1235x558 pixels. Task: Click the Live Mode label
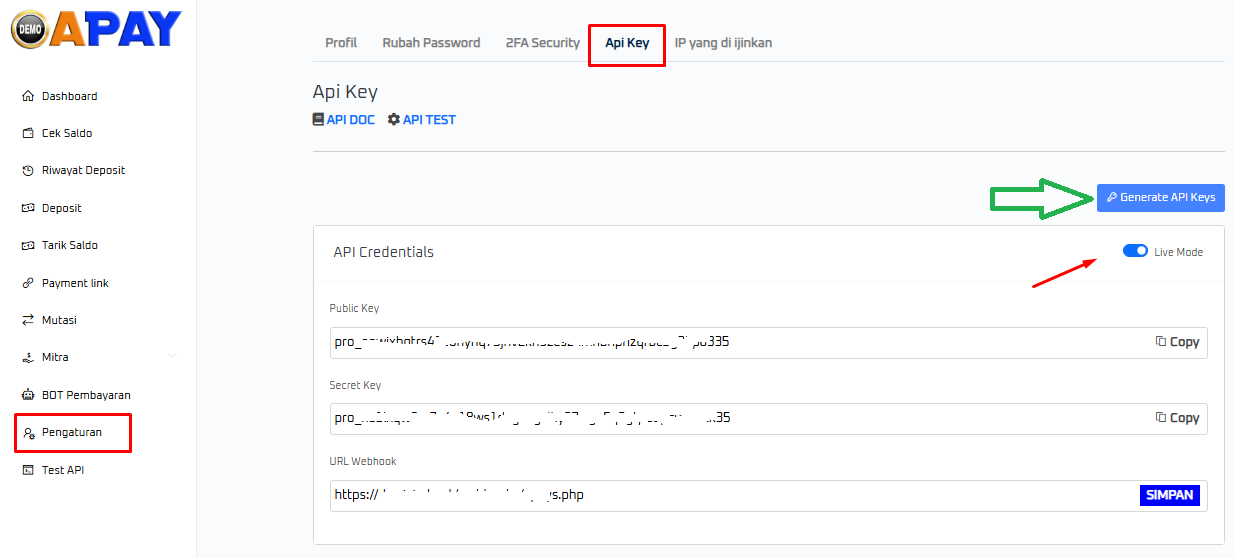(1179, 252)
